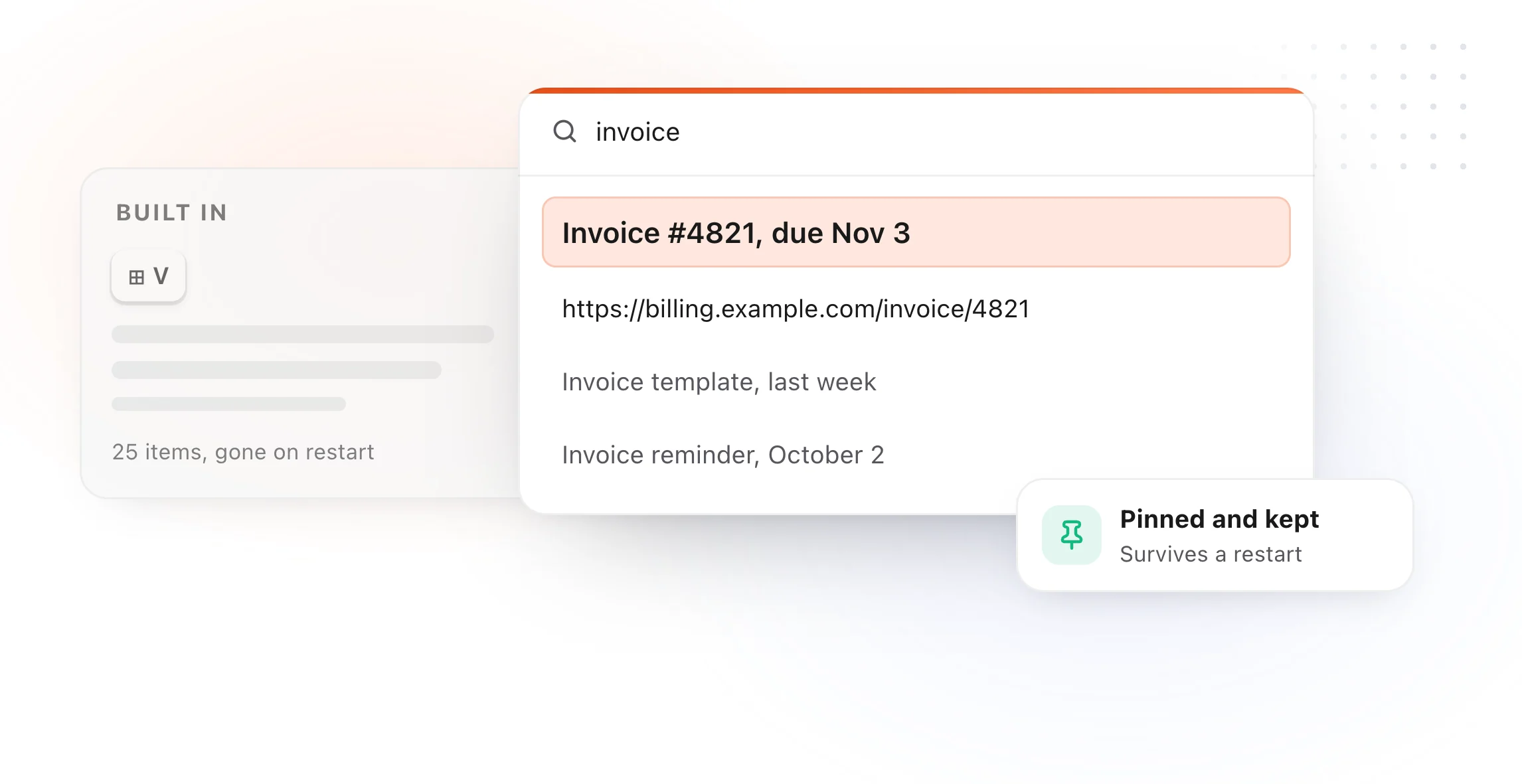Image resolution: width=1522 pixels, height=784 pixels.
Task: Click the longest gray placeholder bar
Action: [x=303, y=334]
